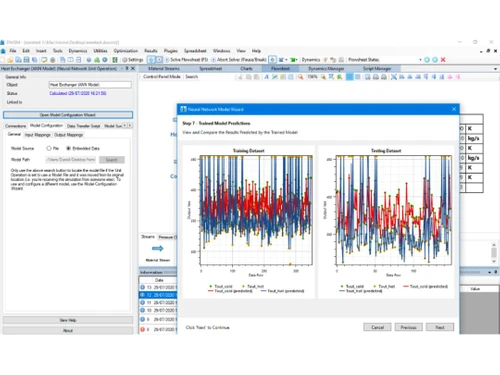Close the Neural Network Model Wizard dialog

(x=454, y=109)
